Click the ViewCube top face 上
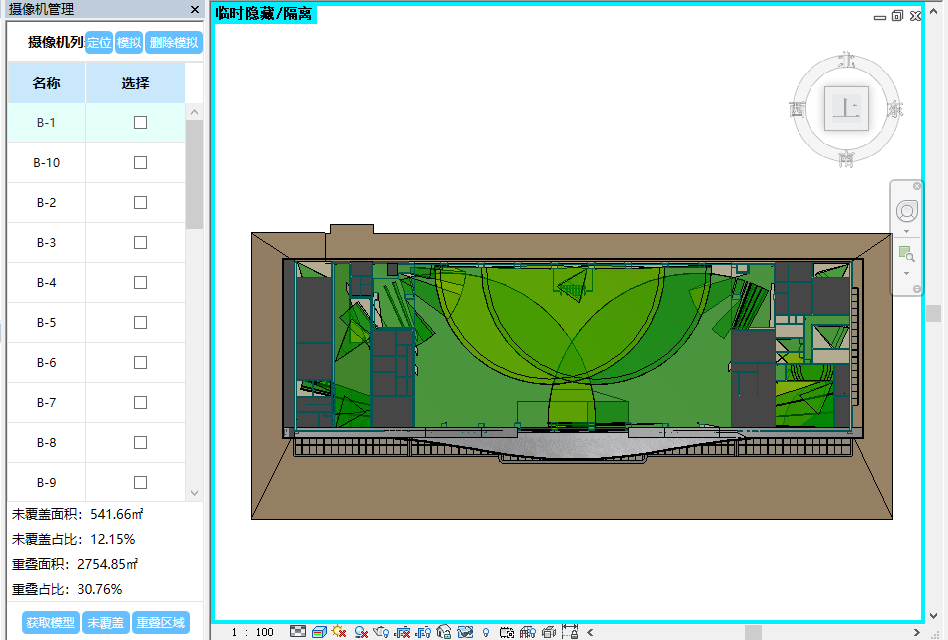 (x=846, y=108)
